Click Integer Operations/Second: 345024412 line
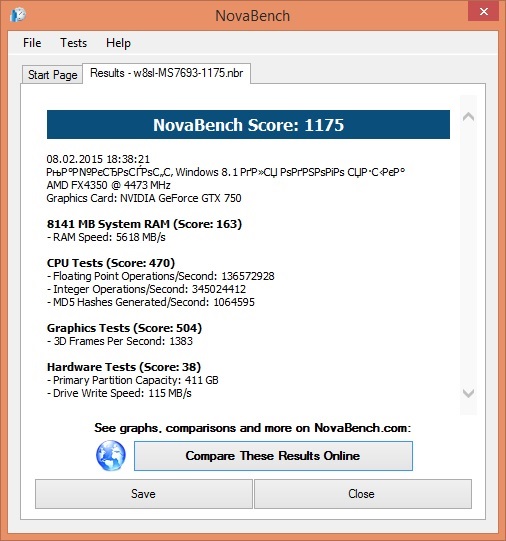506x541 pixels. 147,289
